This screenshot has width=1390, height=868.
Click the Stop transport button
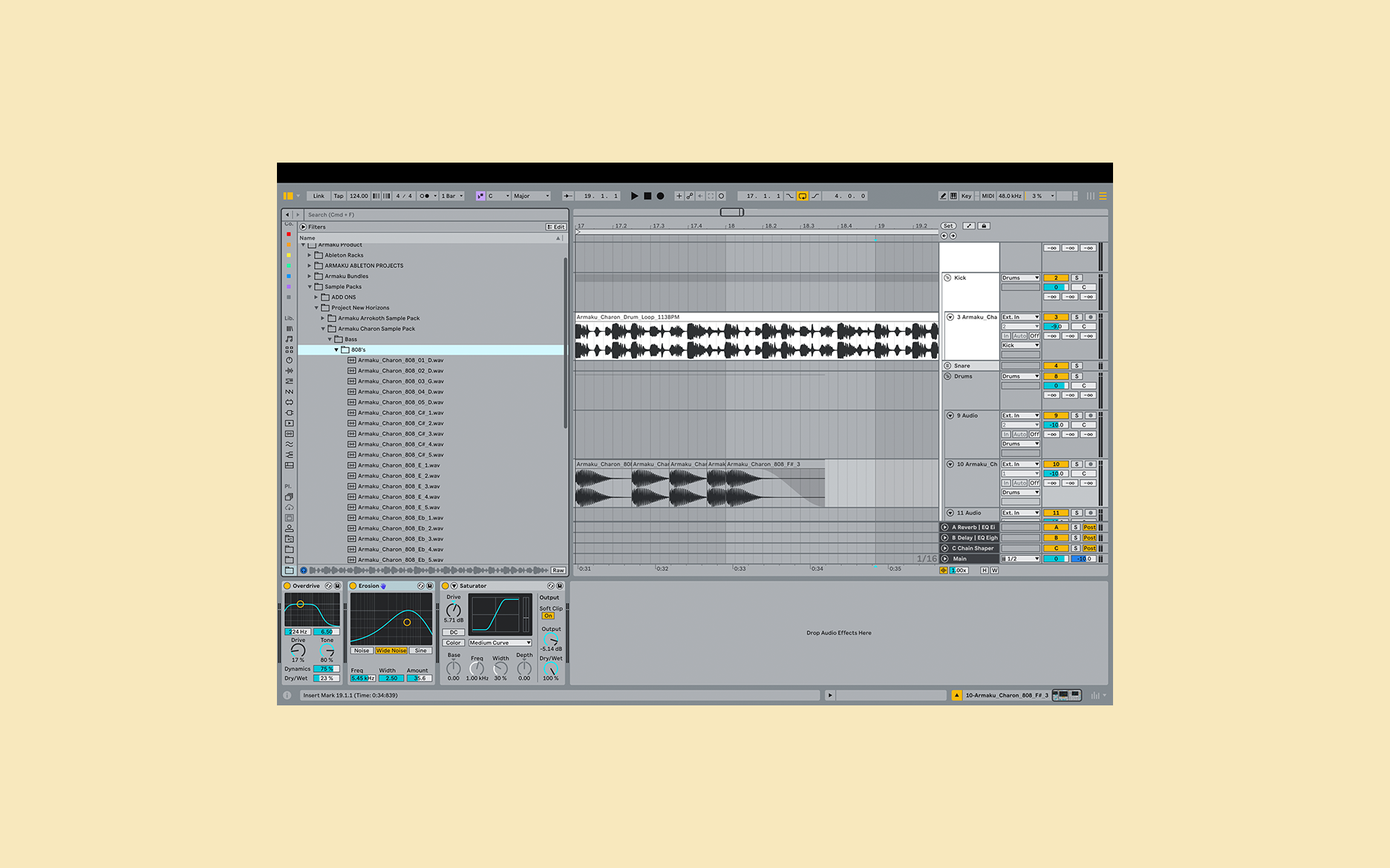(x=647, y=196)
